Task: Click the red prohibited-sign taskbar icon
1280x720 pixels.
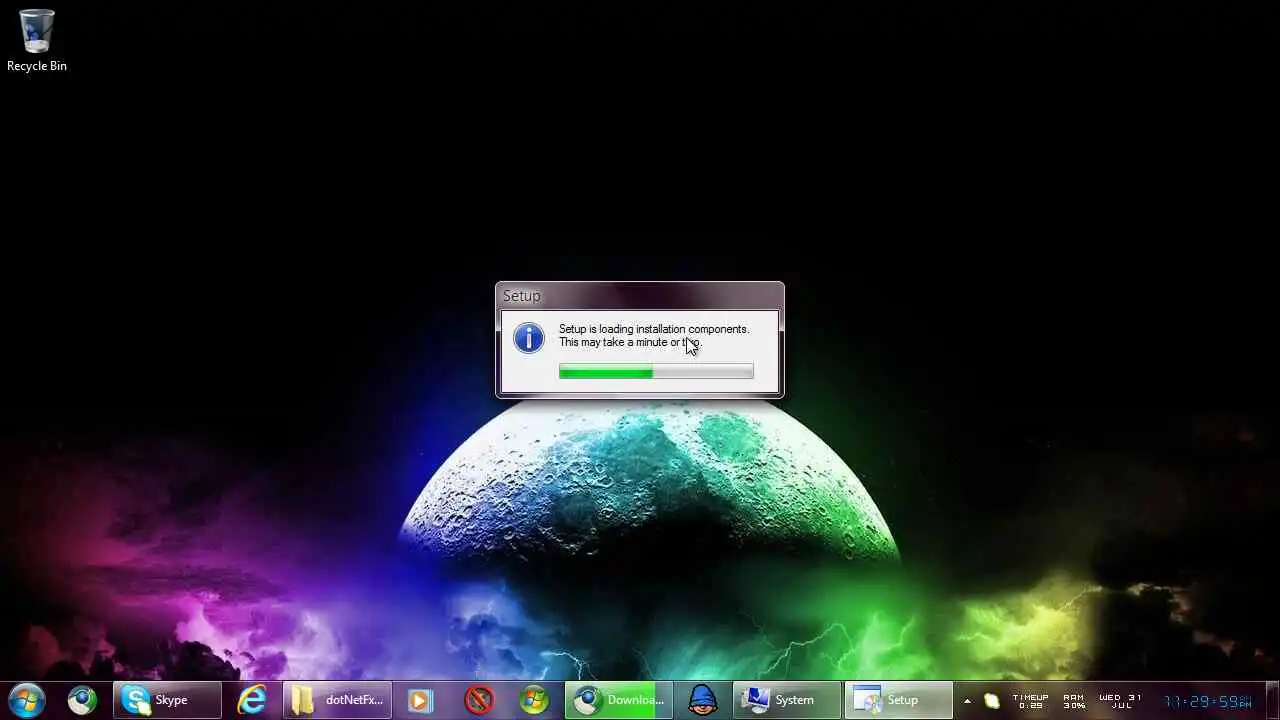Action: (479, 700)
